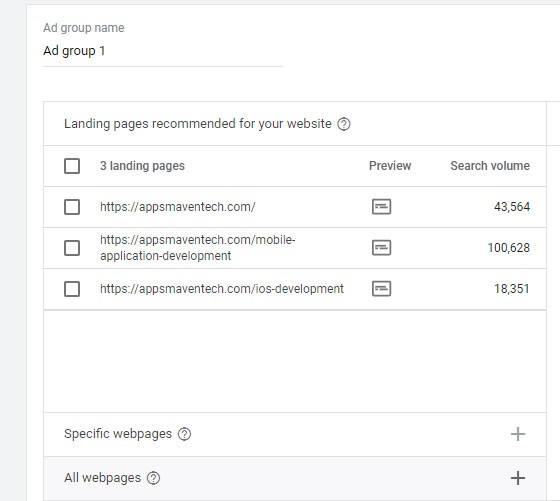Sort by Search volume column header
Viewport: 560px width, 501px height.
(x=490, y=166)
